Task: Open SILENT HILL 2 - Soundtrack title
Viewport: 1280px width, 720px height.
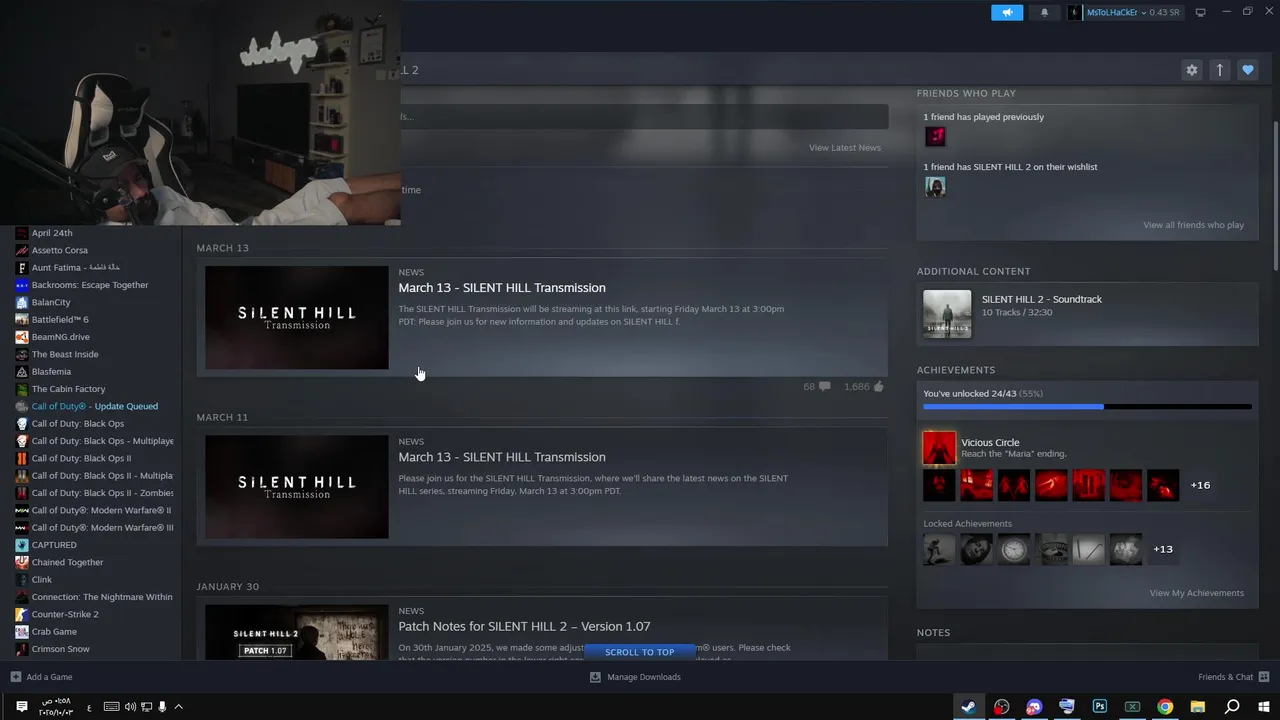Action: 1042,299
